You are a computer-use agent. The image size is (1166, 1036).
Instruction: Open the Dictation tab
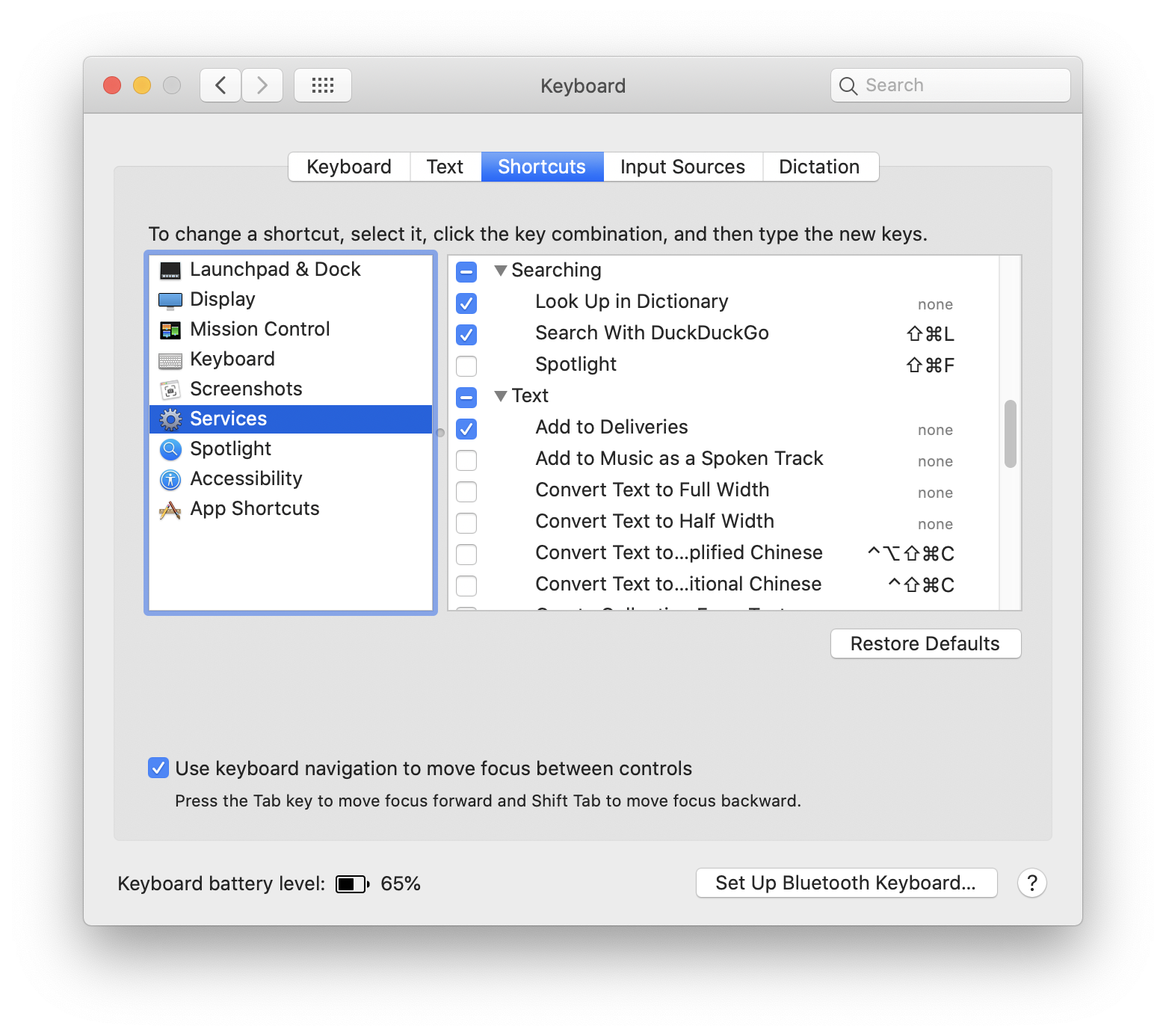click(819, 167)
